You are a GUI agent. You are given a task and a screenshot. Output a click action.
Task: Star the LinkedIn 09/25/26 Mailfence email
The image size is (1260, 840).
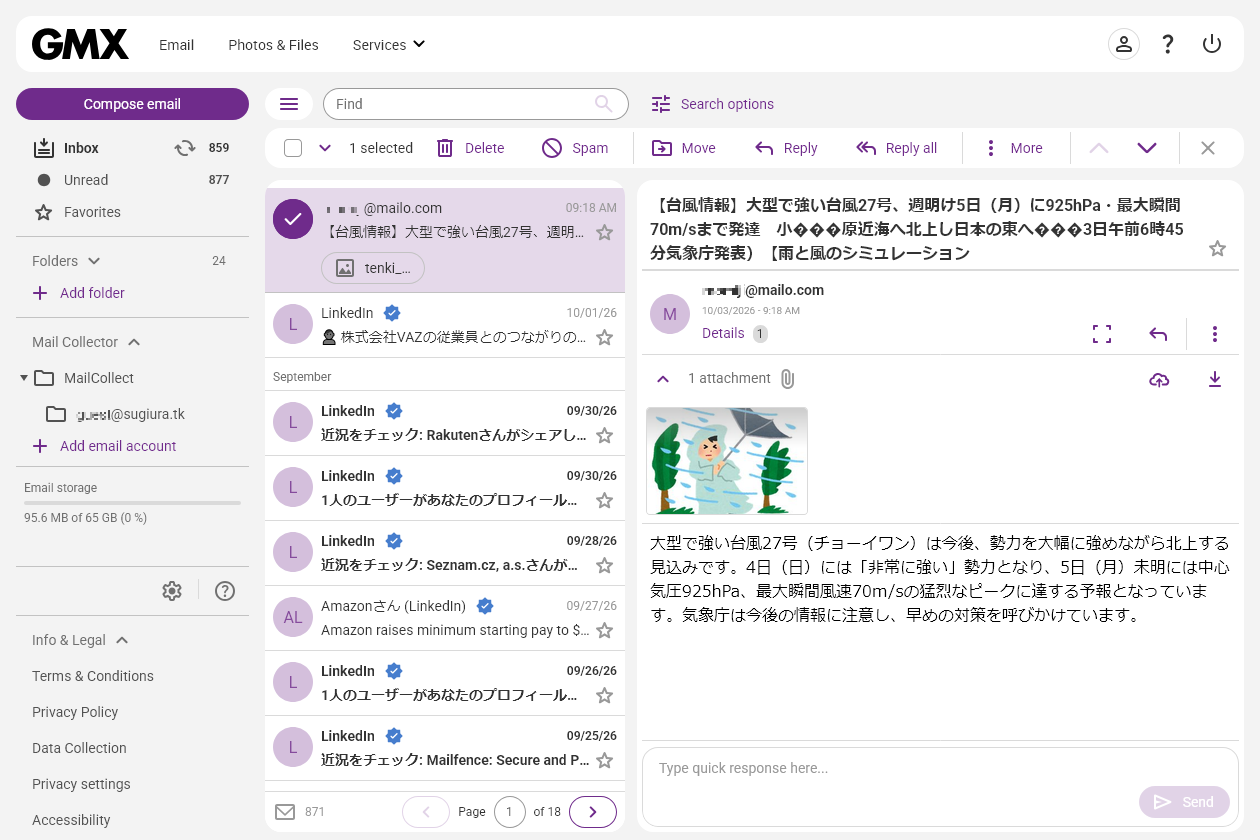(x=604, y=761)
